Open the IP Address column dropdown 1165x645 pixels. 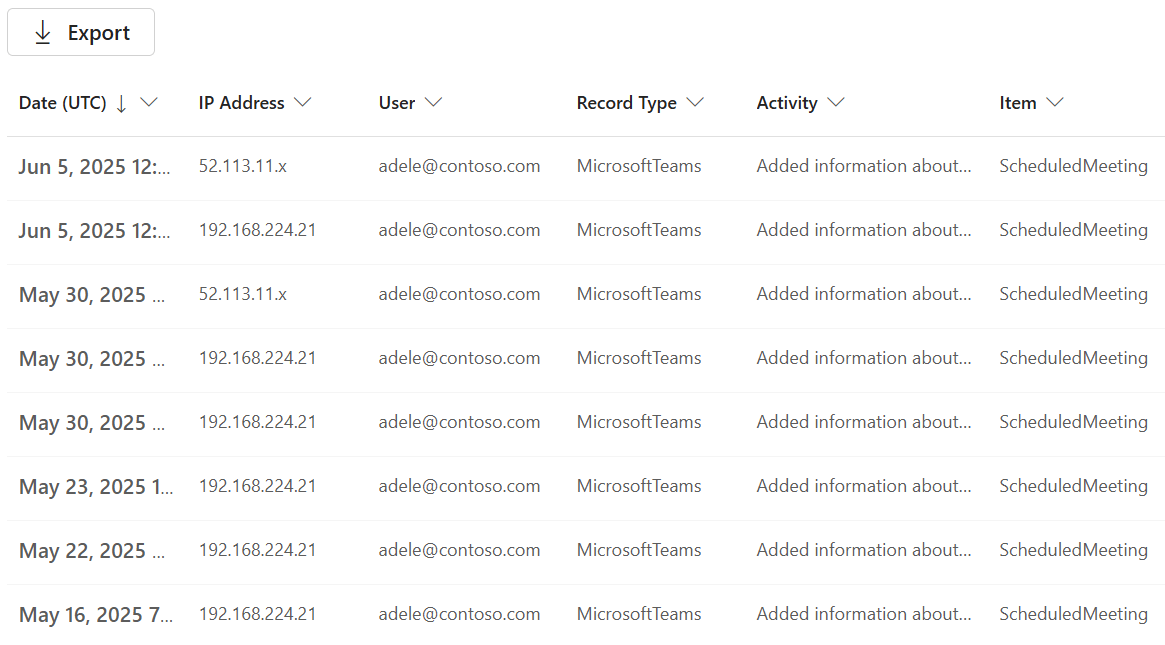point(302,102)
